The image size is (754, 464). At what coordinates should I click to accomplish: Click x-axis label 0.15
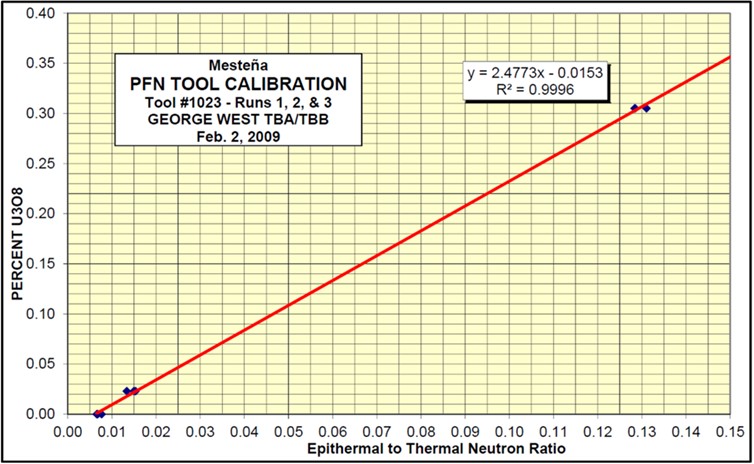pyautogui.click(x=730, y=431)
